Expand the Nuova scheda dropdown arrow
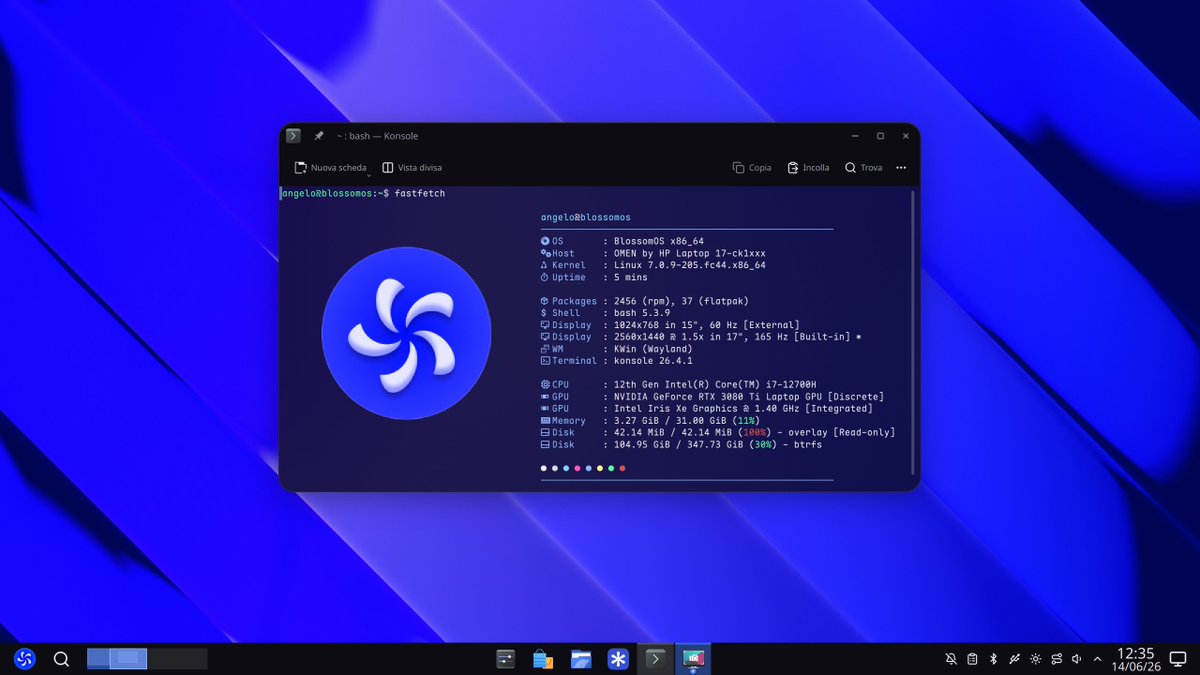 coord(369,174)
